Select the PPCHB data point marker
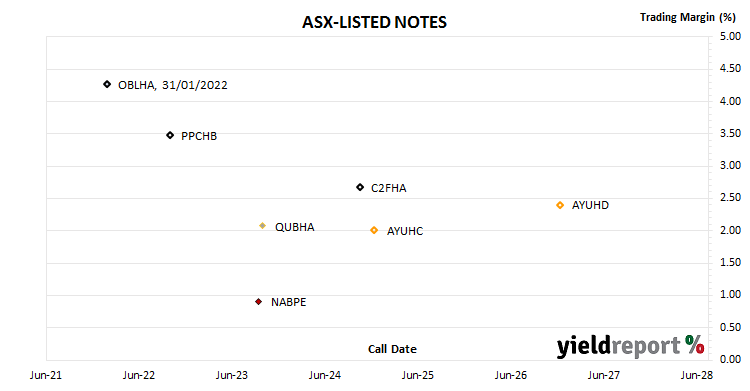 (x=170, y=135)
